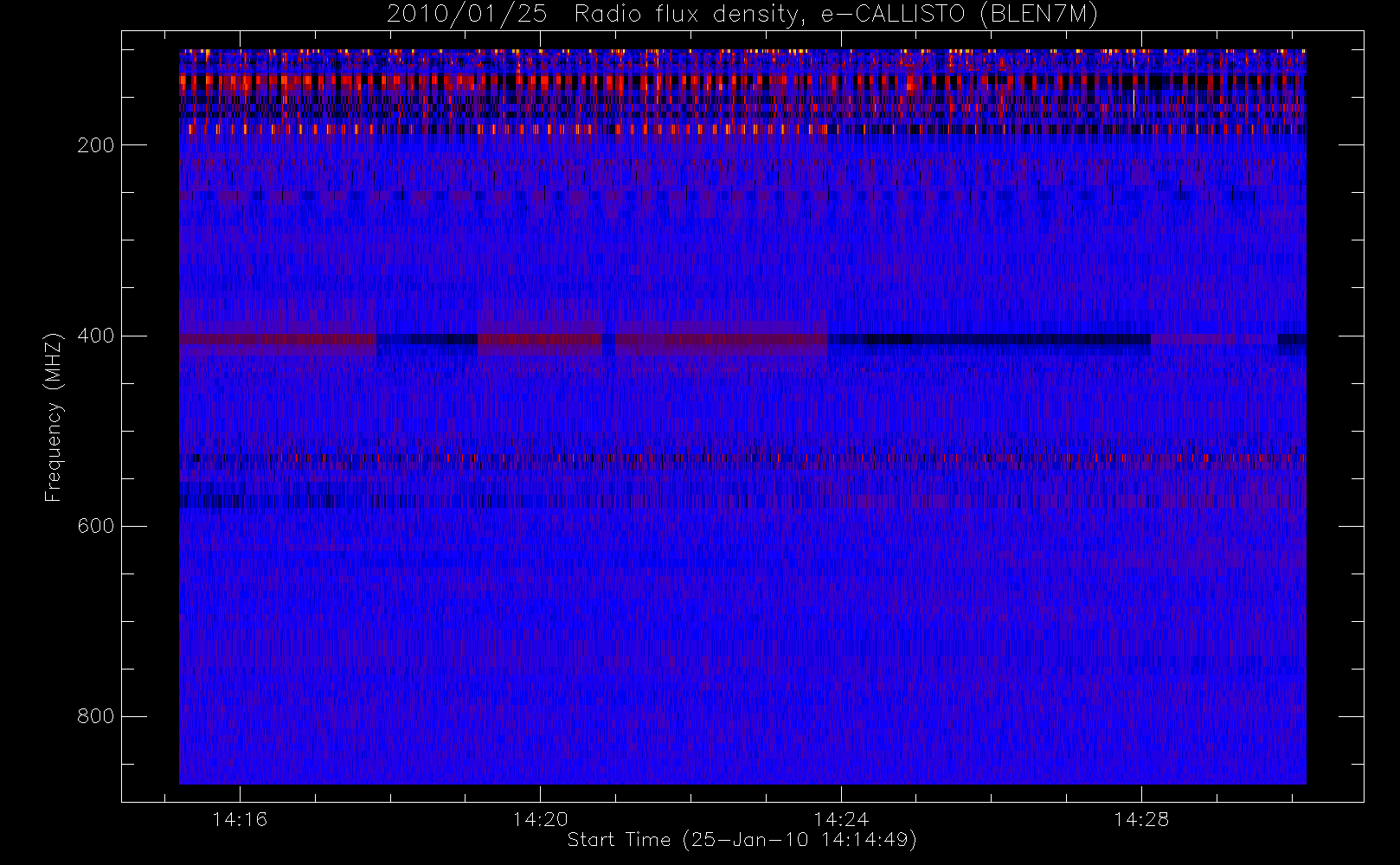Click the 14:24 time tick label
The image size is (1400, 865).
tap(841, 819)
